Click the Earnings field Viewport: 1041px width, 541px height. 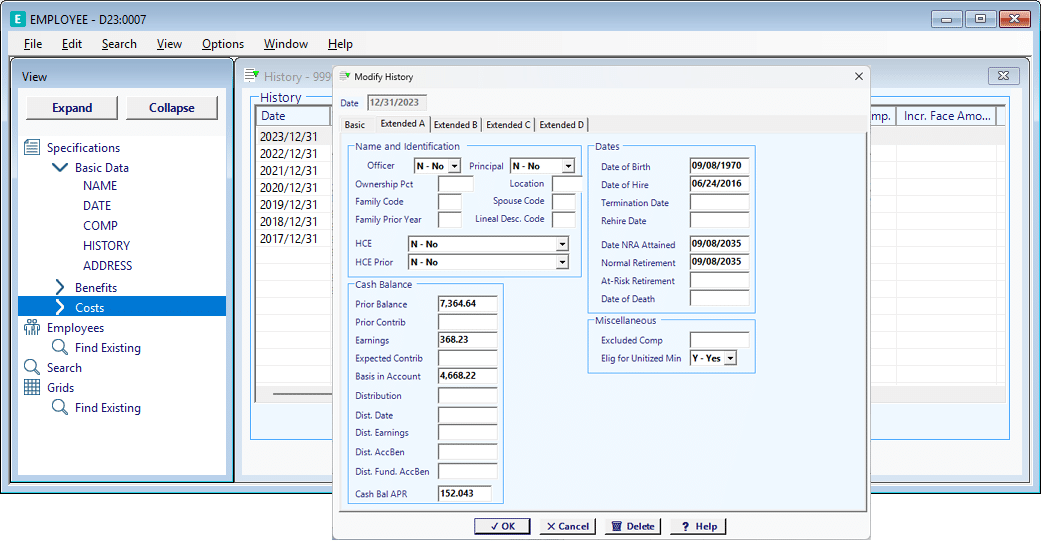pos(467,340)
